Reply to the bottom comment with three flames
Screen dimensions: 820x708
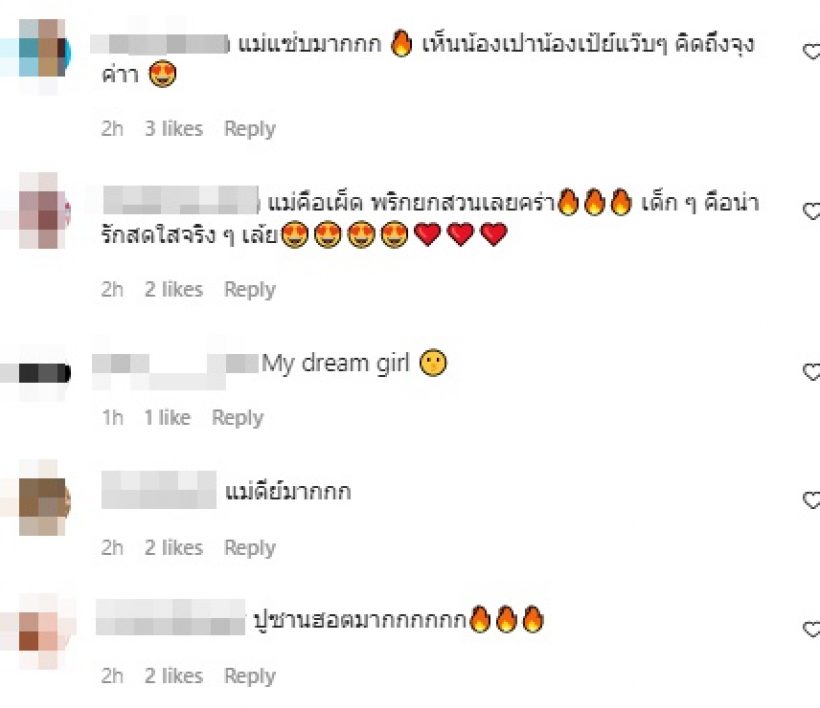[x=249, y=676]
